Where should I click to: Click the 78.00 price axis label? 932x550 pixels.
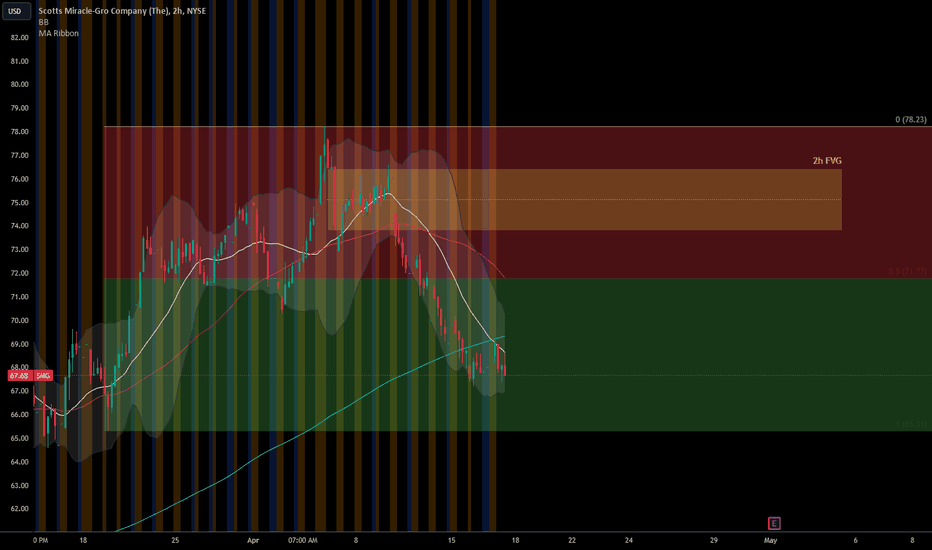pos(20,132)
